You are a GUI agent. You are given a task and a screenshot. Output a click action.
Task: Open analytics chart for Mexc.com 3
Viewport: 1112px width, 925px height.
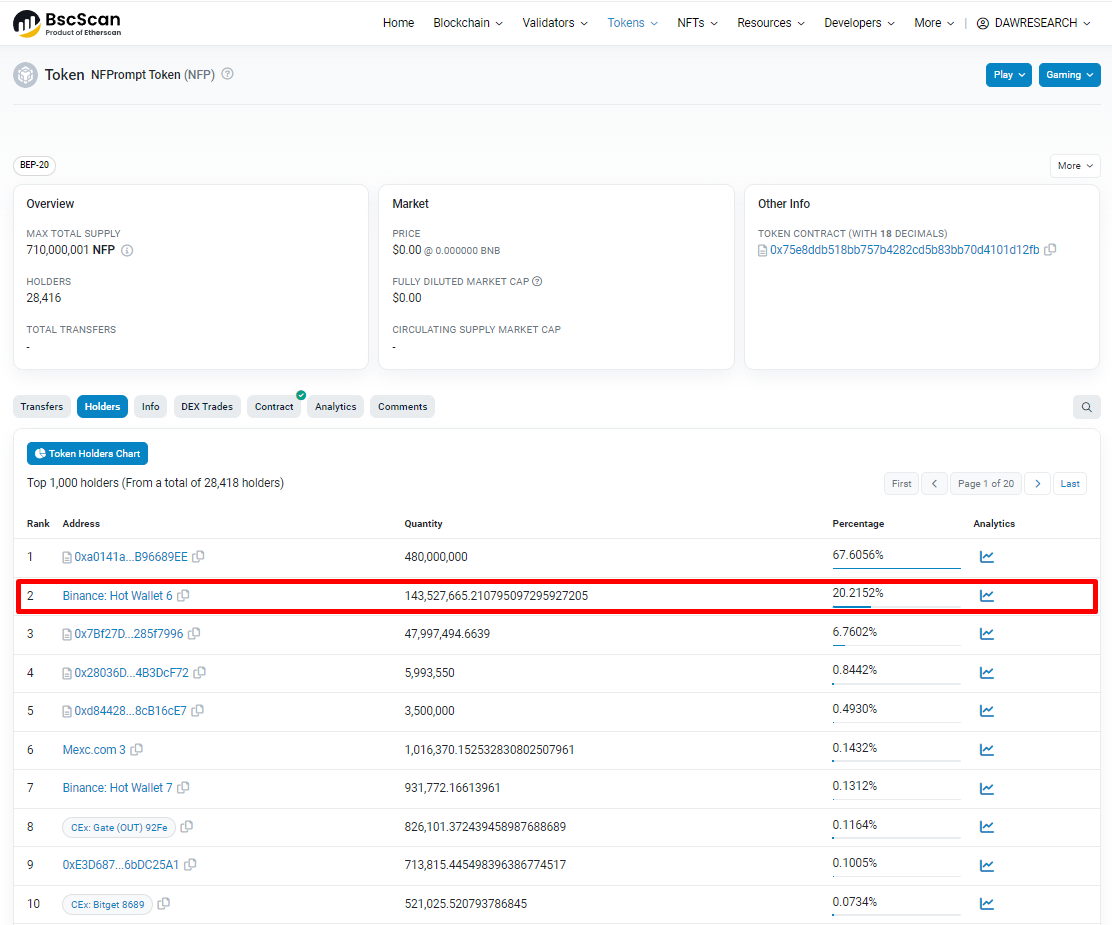pyautogui.click(x=986, y=750)
